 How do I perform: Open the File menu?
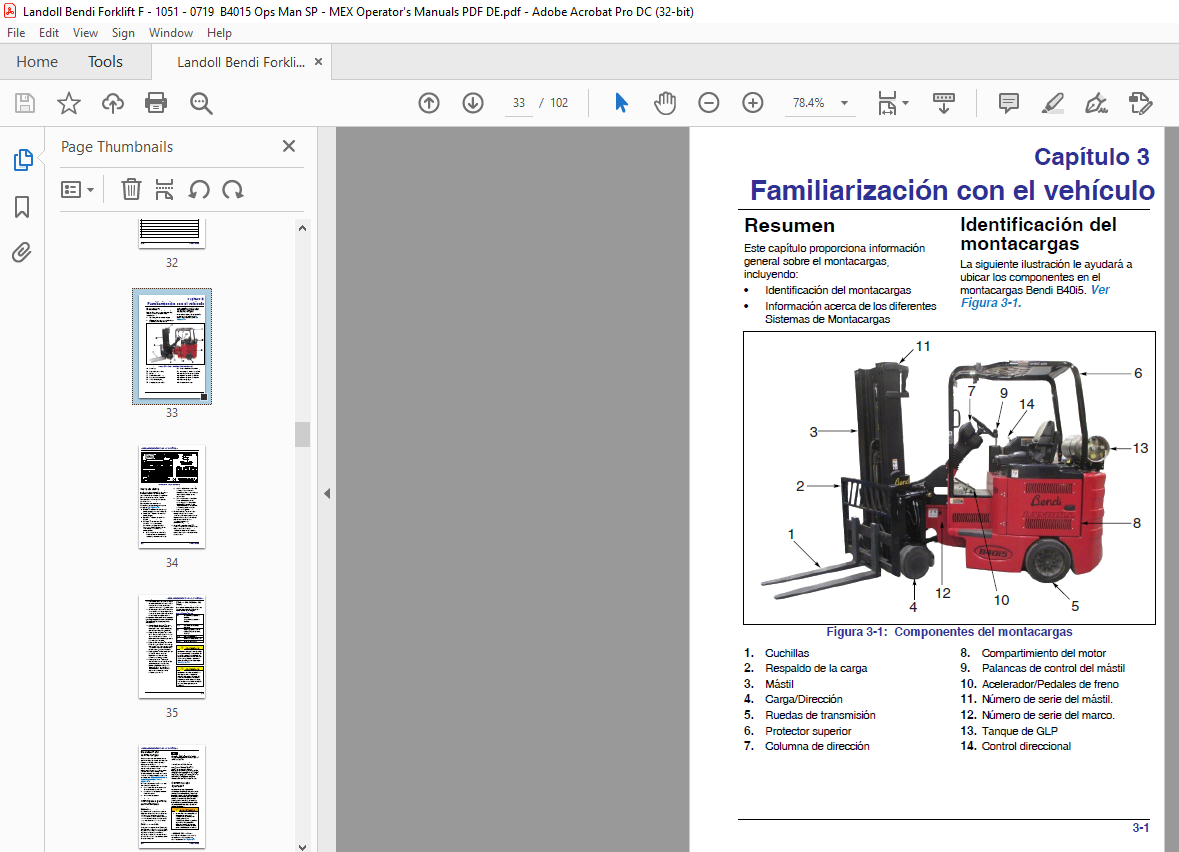coord(16,33)
